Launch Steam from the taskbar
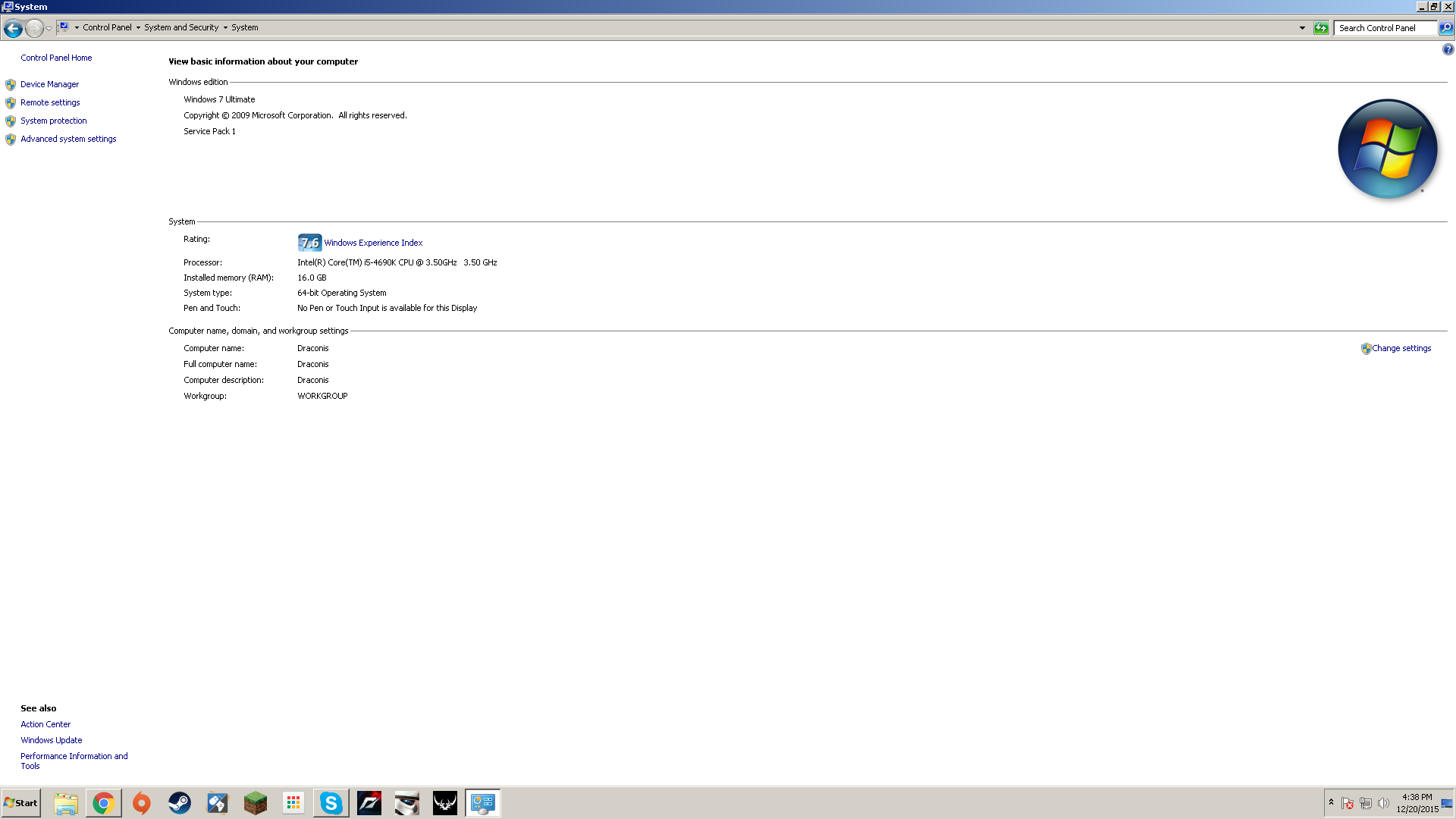The height and width of the screenshot is (819, 1456). click(180, 803)
